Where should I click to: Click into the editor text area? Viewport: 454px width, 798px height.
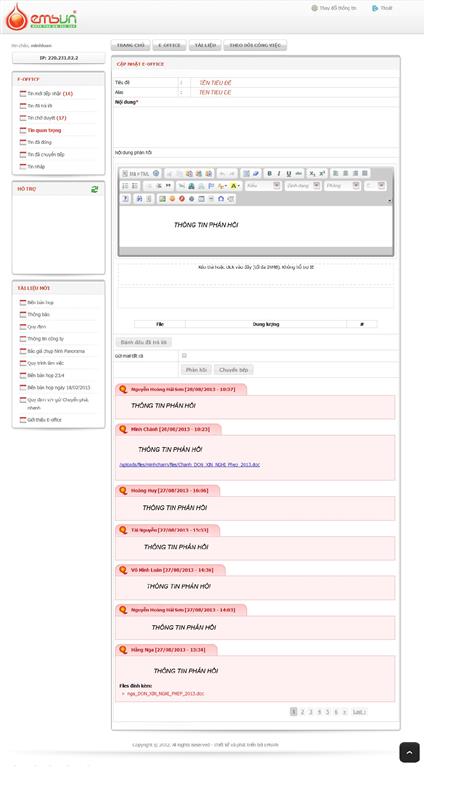pos(256,226)
